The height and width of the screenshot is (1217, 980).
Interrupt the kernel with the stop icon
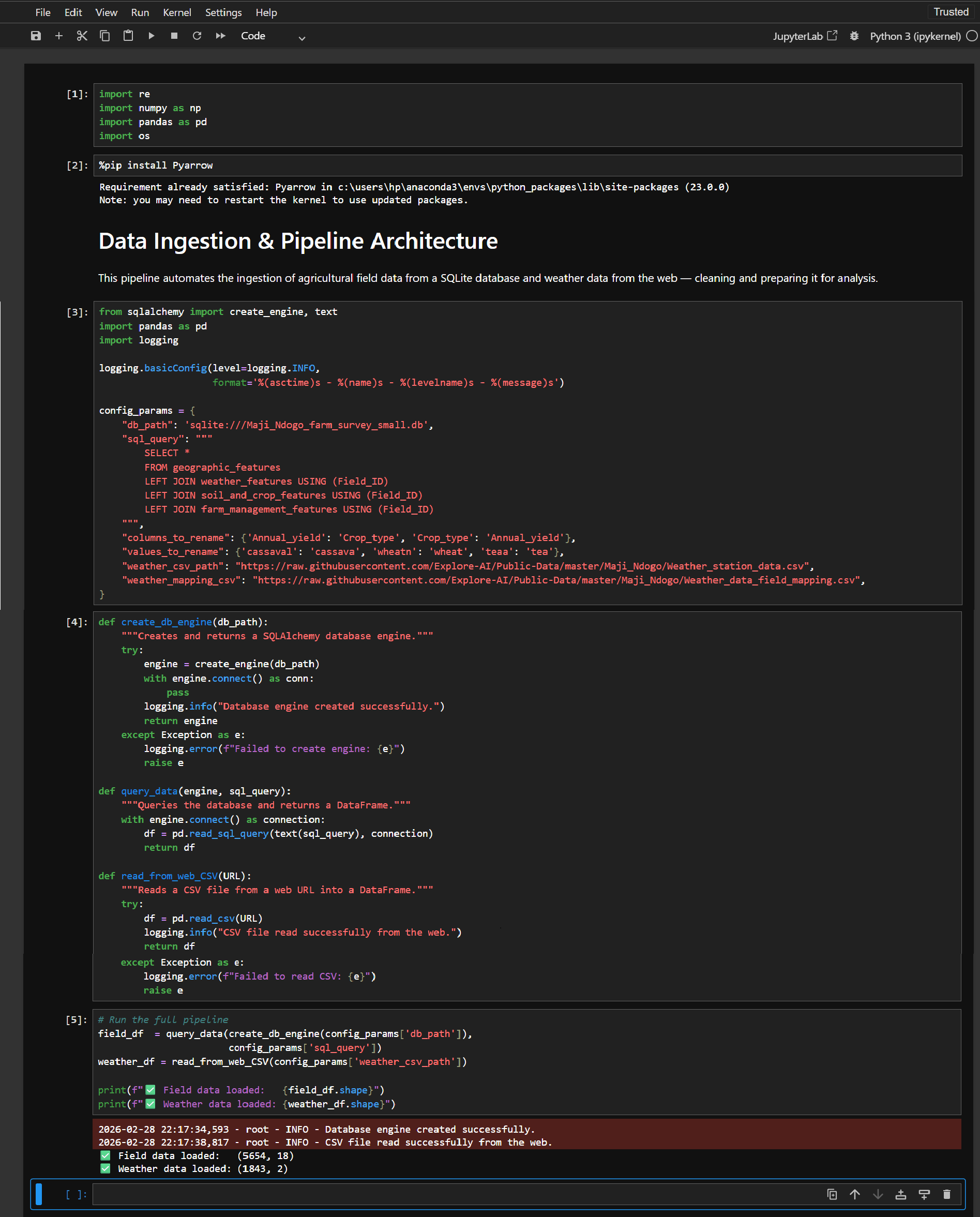[x=175, y=36]
